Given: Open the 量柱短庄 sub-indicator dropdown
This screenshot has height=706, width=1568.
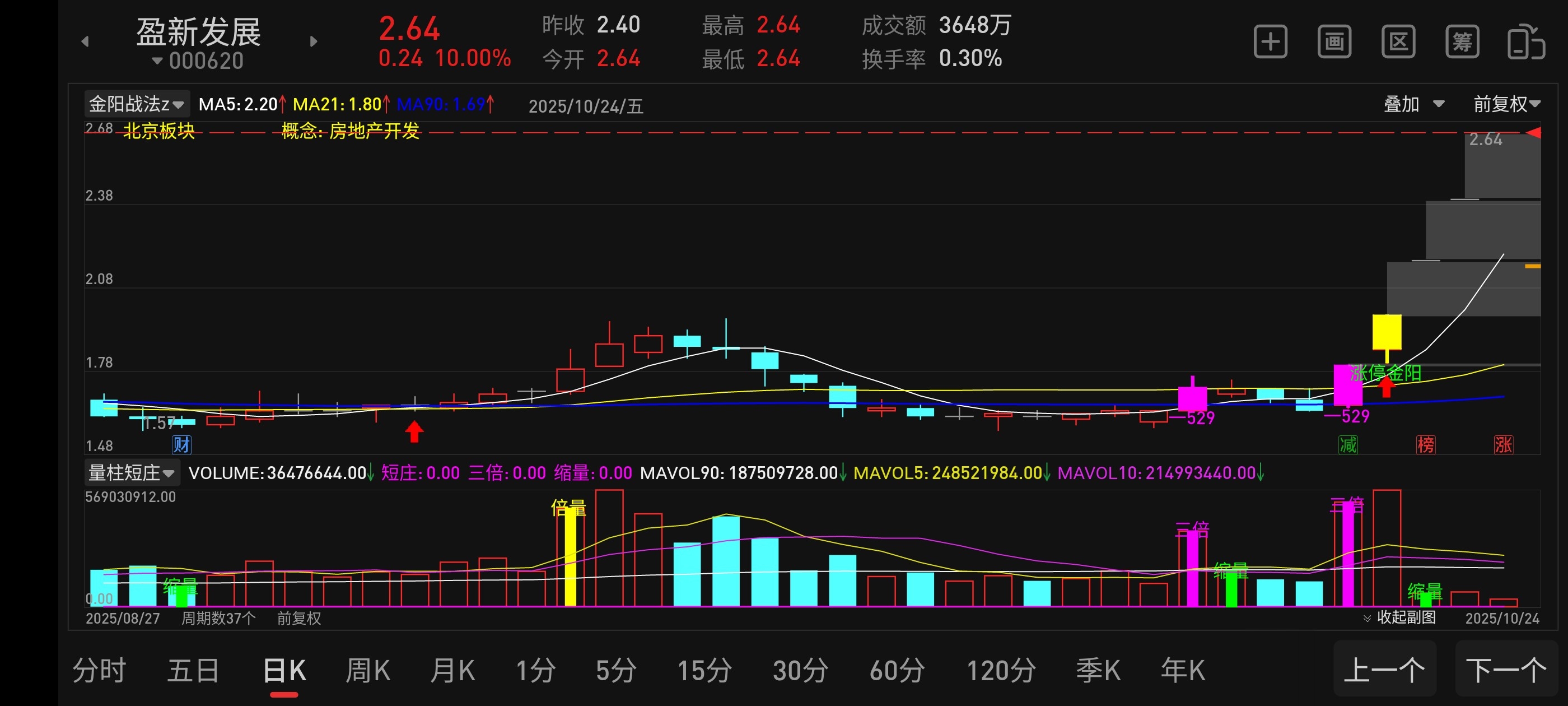Looking at the screenshot, I should pos(132,473).
